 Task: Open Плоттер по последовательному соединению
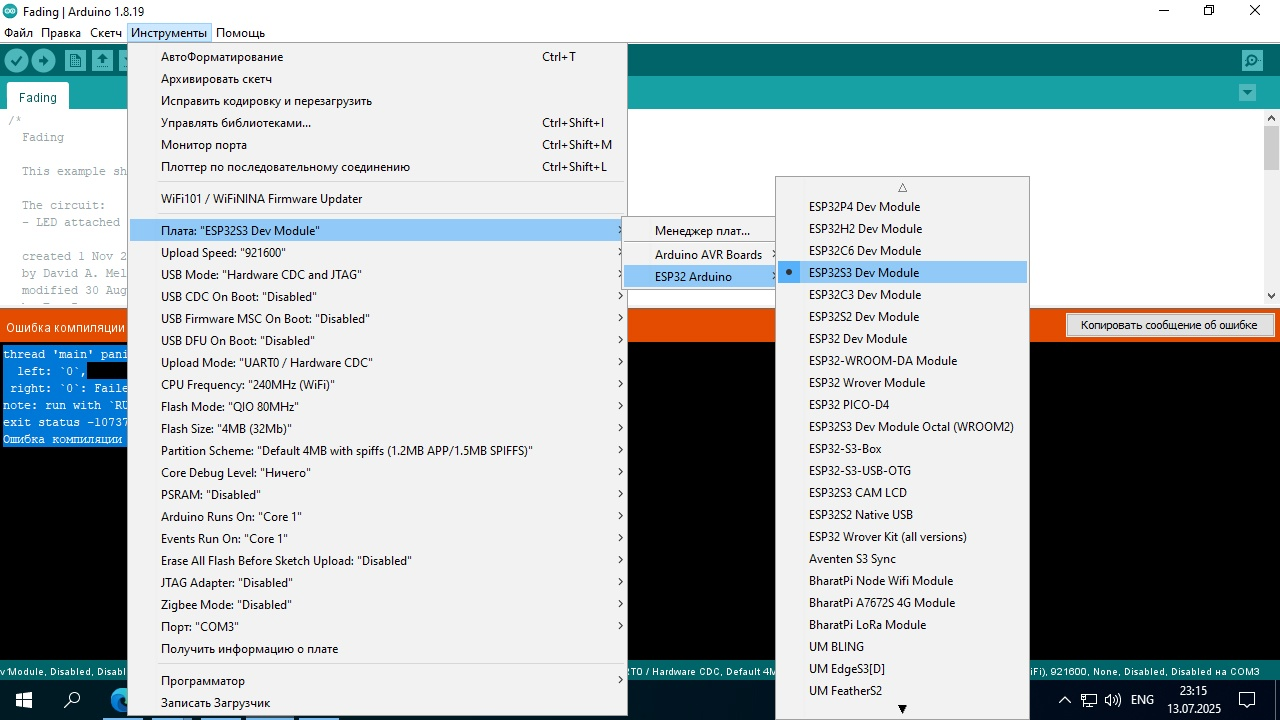tap(378, 167)
